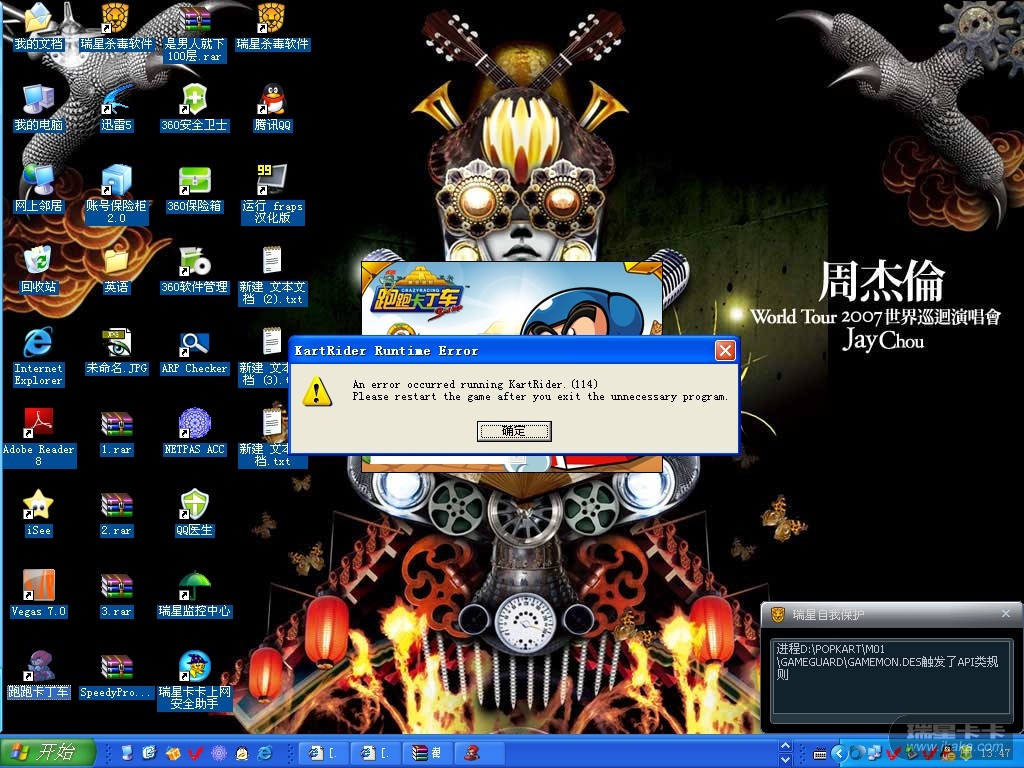Select the 2.rar archive
The width and height of the screenshot is (1024, 768).
pyautogui.click(x=116, y=513)
